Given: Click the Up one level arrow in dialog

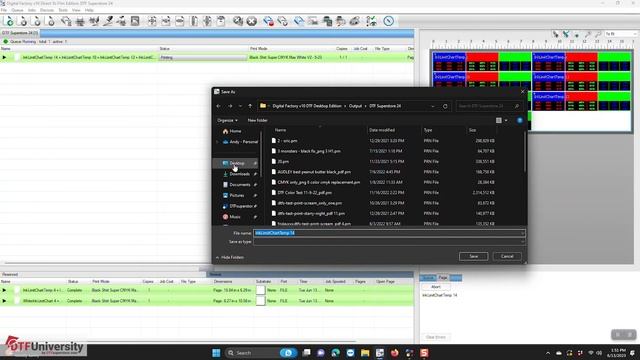Looking at the screenshot, I should point(250,106).
